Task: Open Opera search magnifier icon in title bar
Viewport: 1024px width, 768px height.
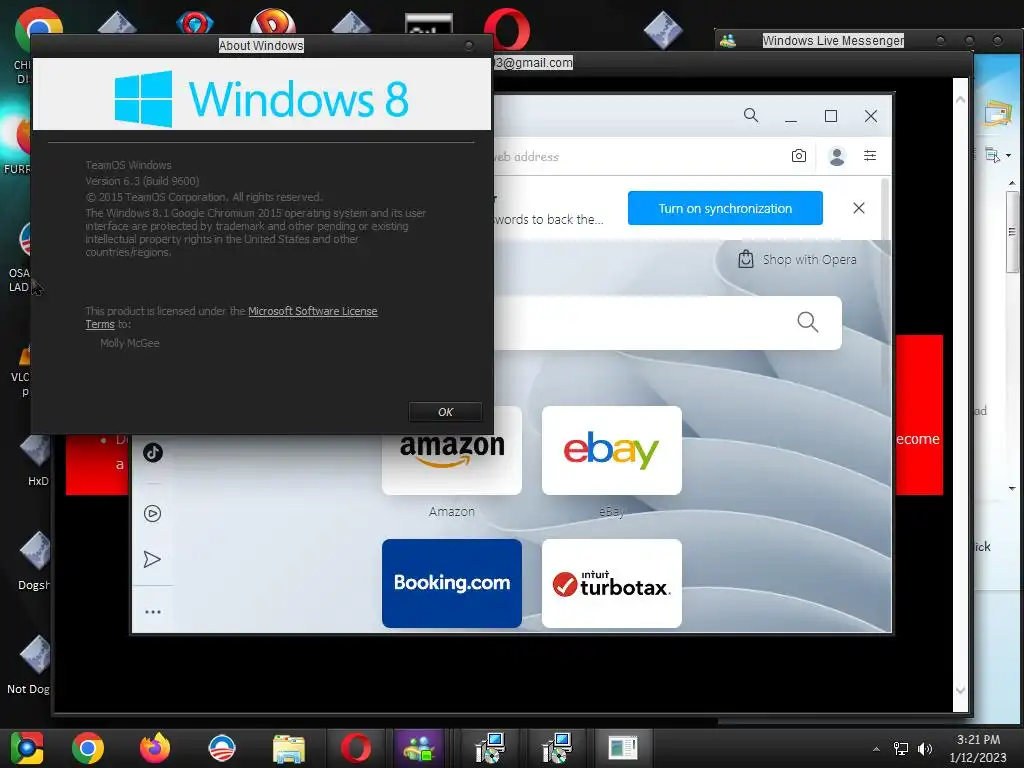Action: point(751,116)
